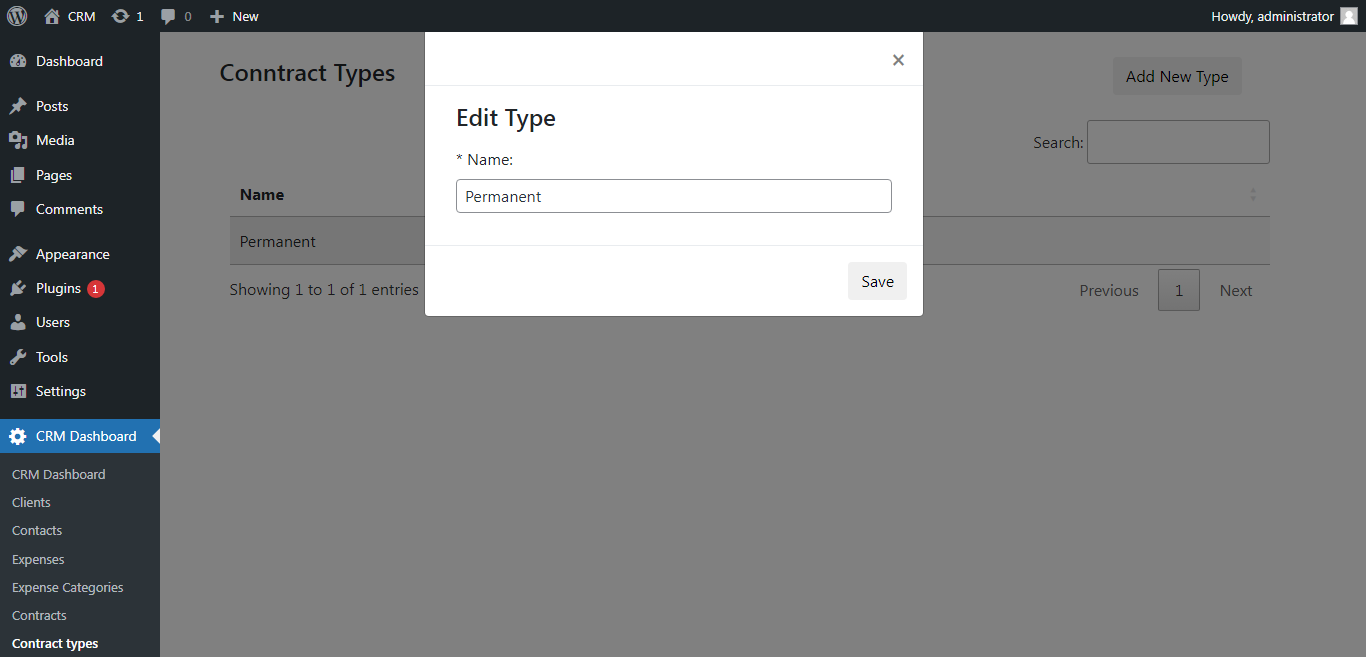Open Plugins via its plug icon
1366x657 pixels.
[x=20, y=288]
